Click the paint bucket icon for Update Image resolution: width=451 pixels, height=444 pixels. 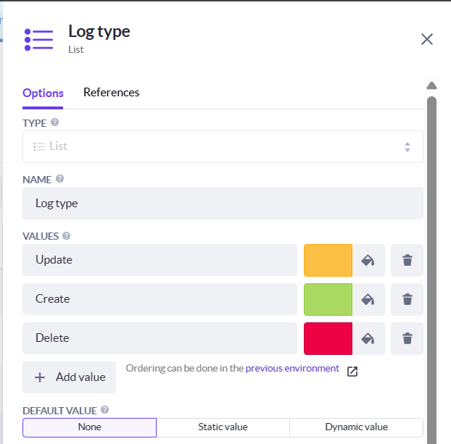[368, 260]
